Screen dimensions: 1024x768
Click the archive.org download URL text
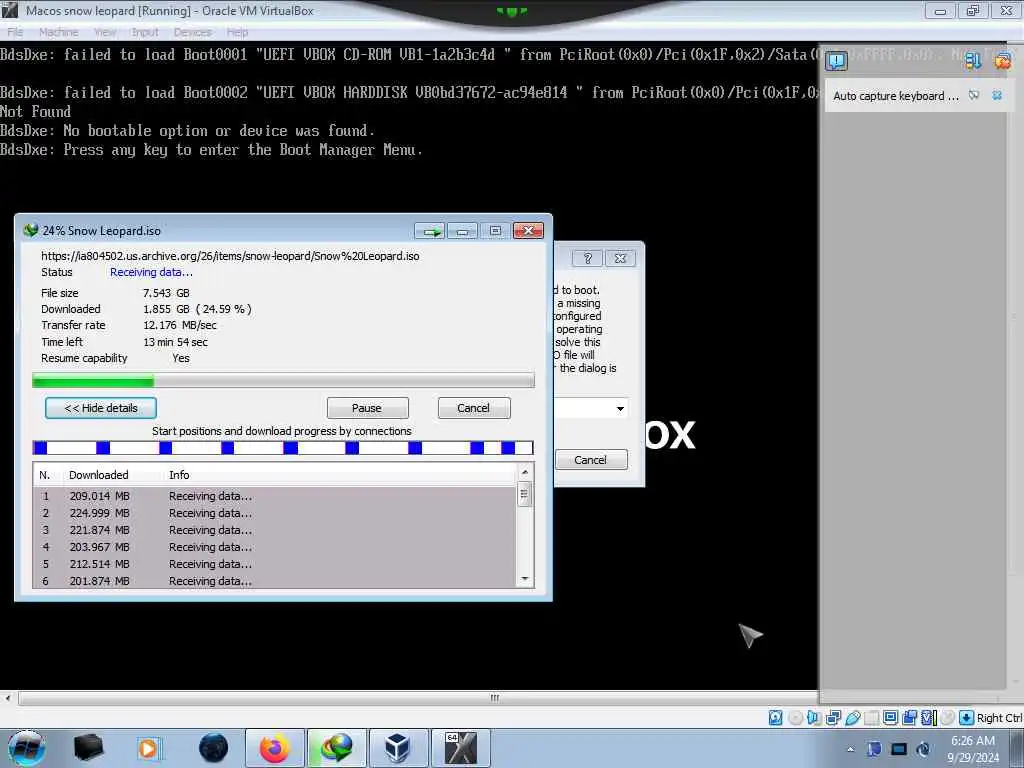(230, 256)
